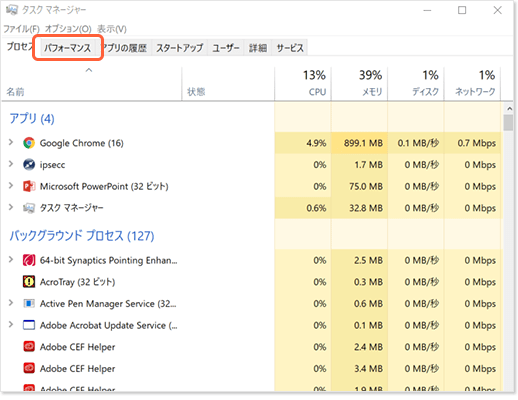This screenshot has height=400, width=518.
Task: Switch to the ユーザー tab
Action: (226, 48)
